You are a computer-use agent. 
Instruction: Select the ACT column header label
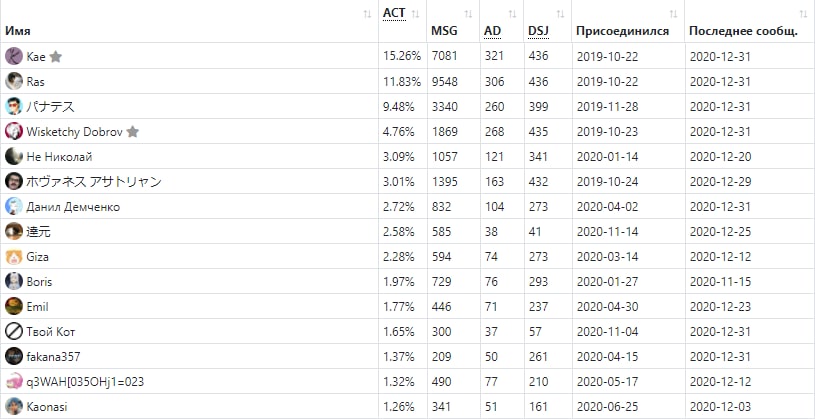(394, 14)
